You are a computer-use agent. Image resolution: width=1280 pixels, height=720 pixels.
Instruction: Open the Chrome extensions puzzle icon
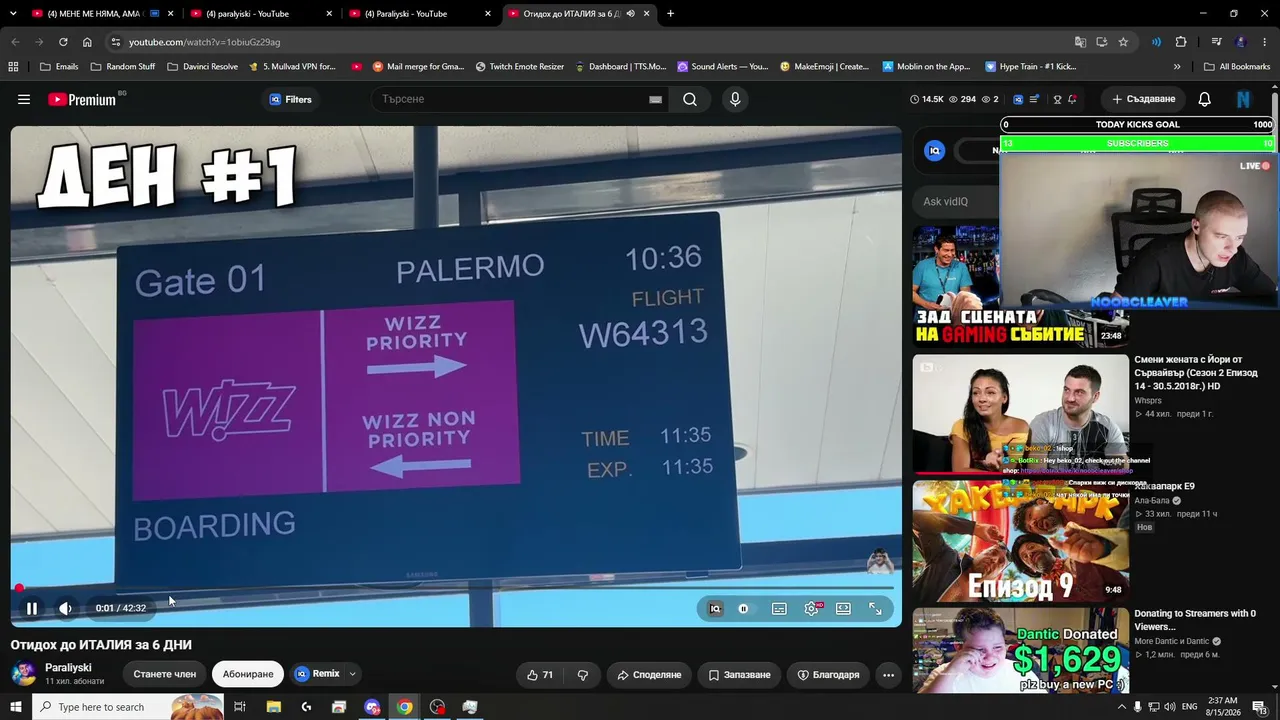click(1181, 42)
